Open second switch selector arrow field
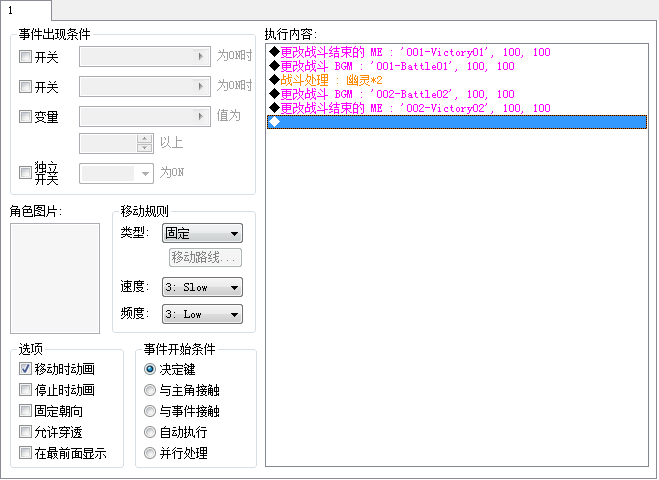 tap(145, 87)
